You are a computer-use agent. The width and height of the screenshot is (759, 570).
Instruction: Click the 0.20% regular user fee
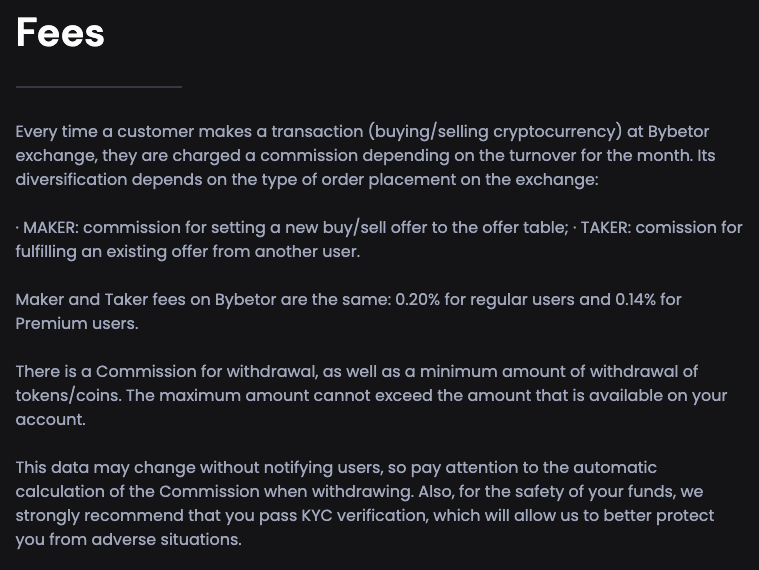coord(417,300)
